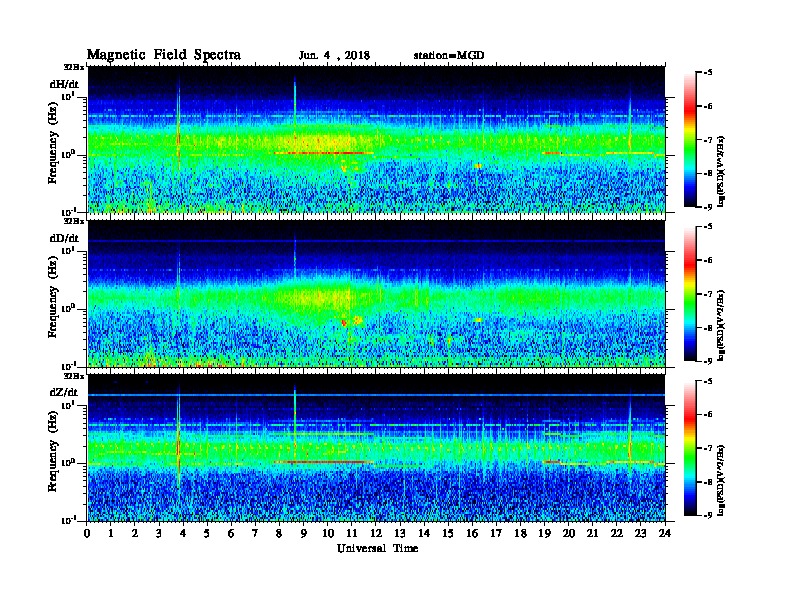Click the red spot near hour 11 in dD/dt spectrogram

tap(344, 322)
